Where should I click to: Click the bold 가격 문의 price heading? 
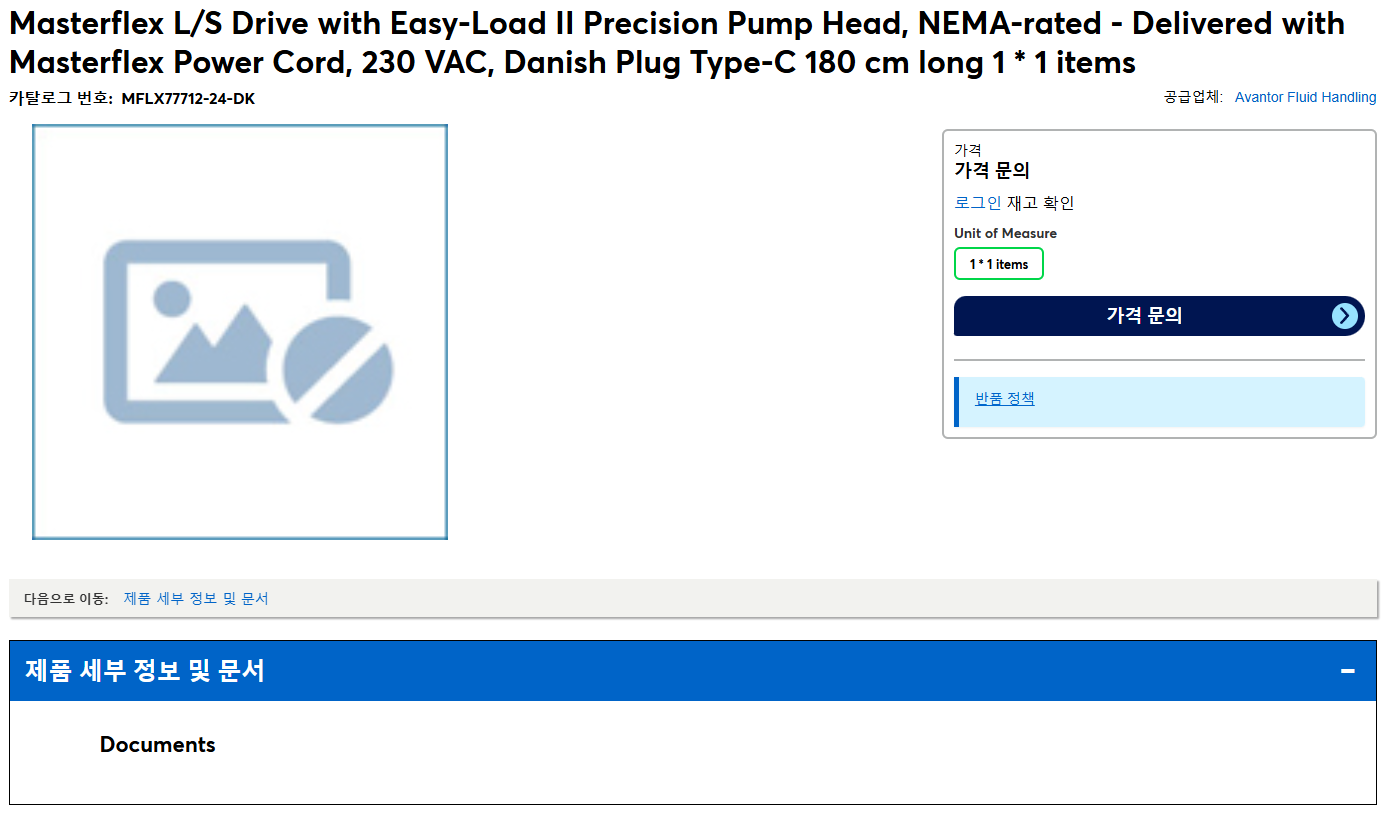tap(992, 170)
